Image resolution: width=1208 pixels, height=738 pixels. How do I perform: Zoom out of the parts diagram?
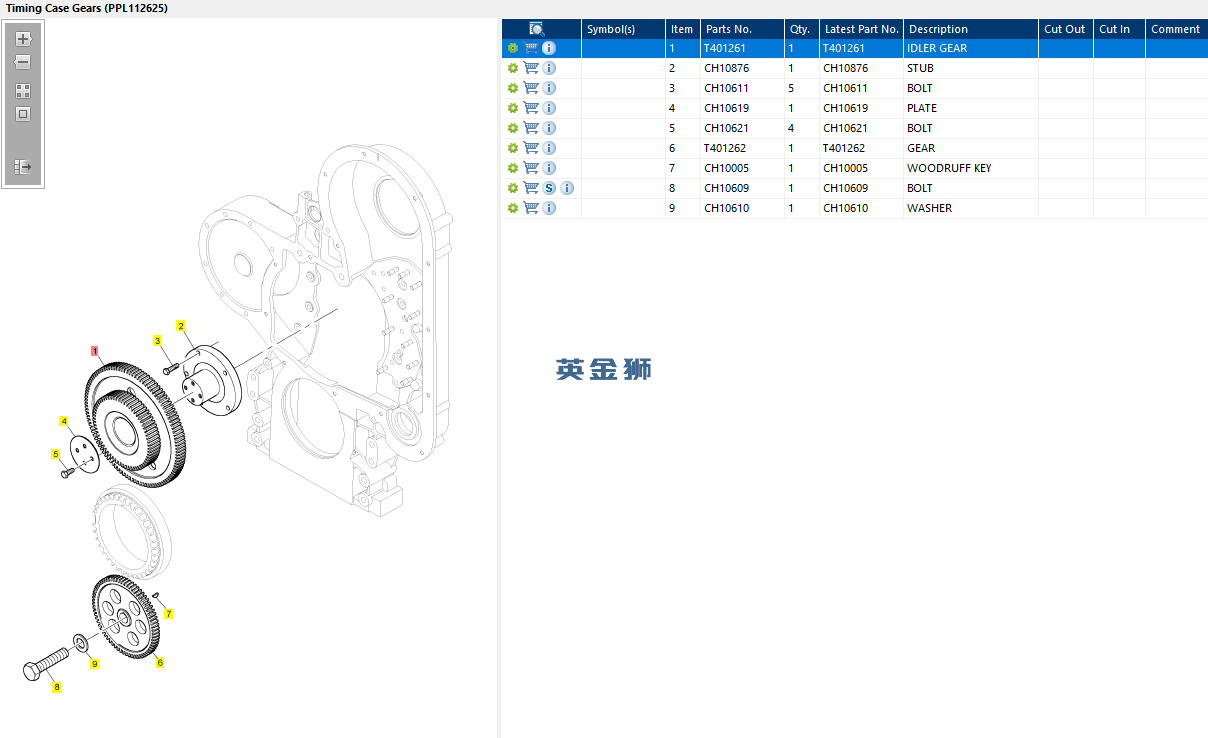tap(23, 62)
